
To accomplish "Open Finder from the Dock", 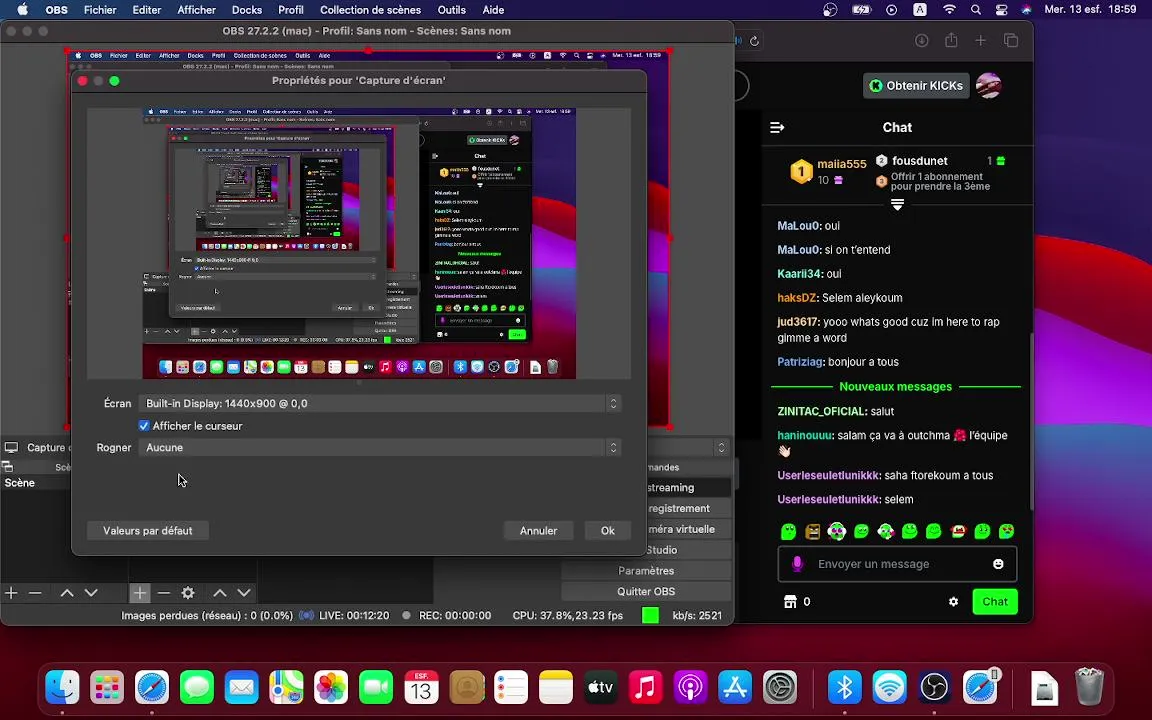I will (62, 688).
